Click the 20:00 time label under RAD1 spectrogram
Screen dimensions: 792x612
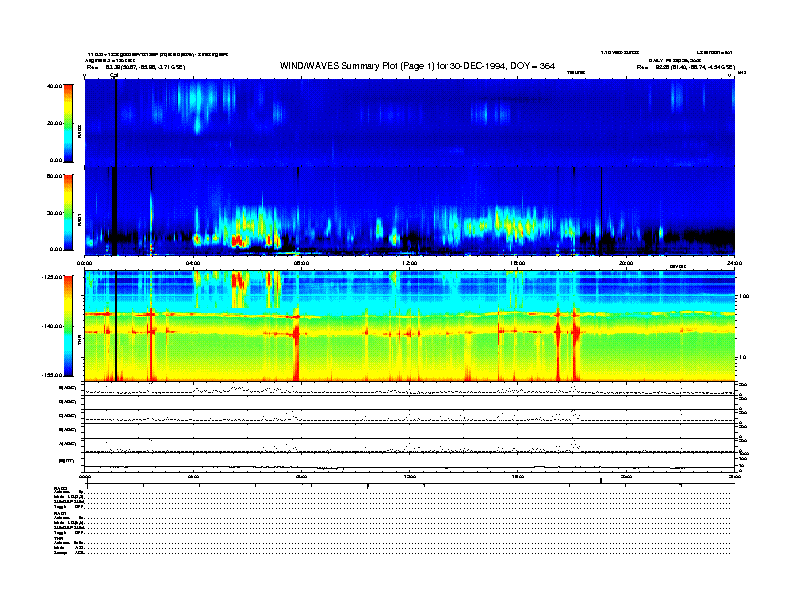coord(626,263)
